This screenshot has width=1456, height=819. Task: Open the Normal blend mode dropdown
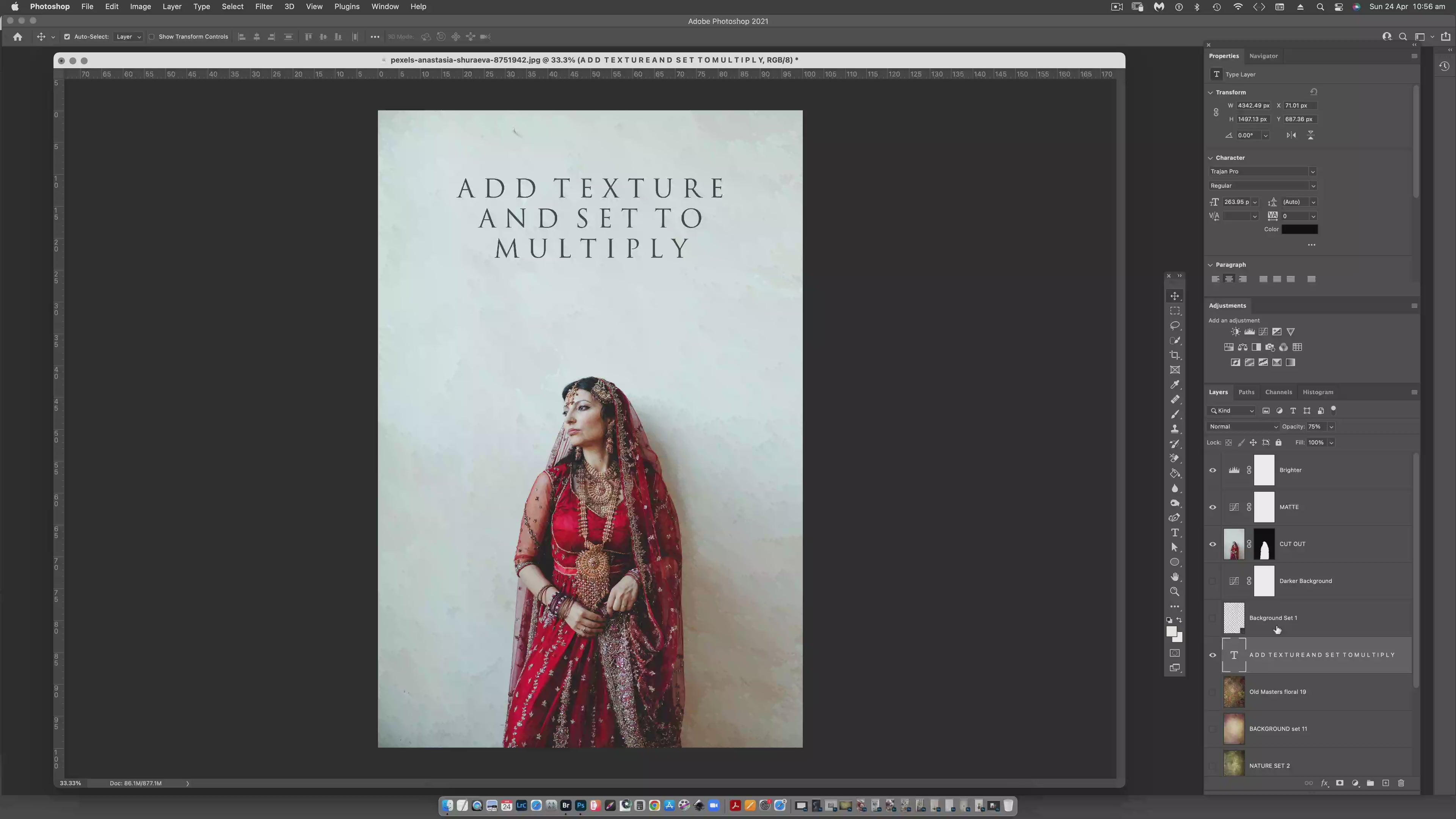coord(1243,427)
